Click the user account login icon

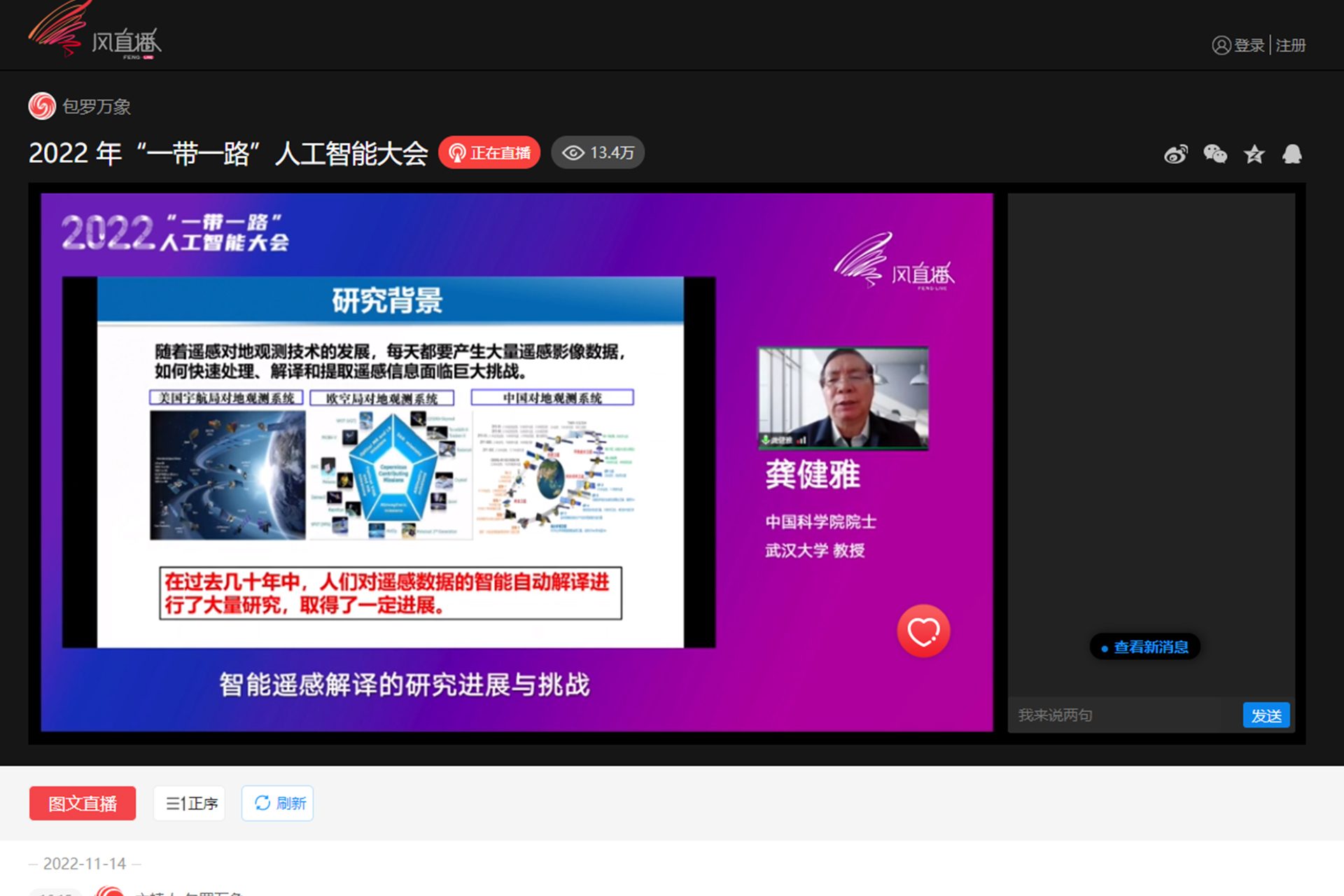tap(1221, 45)
